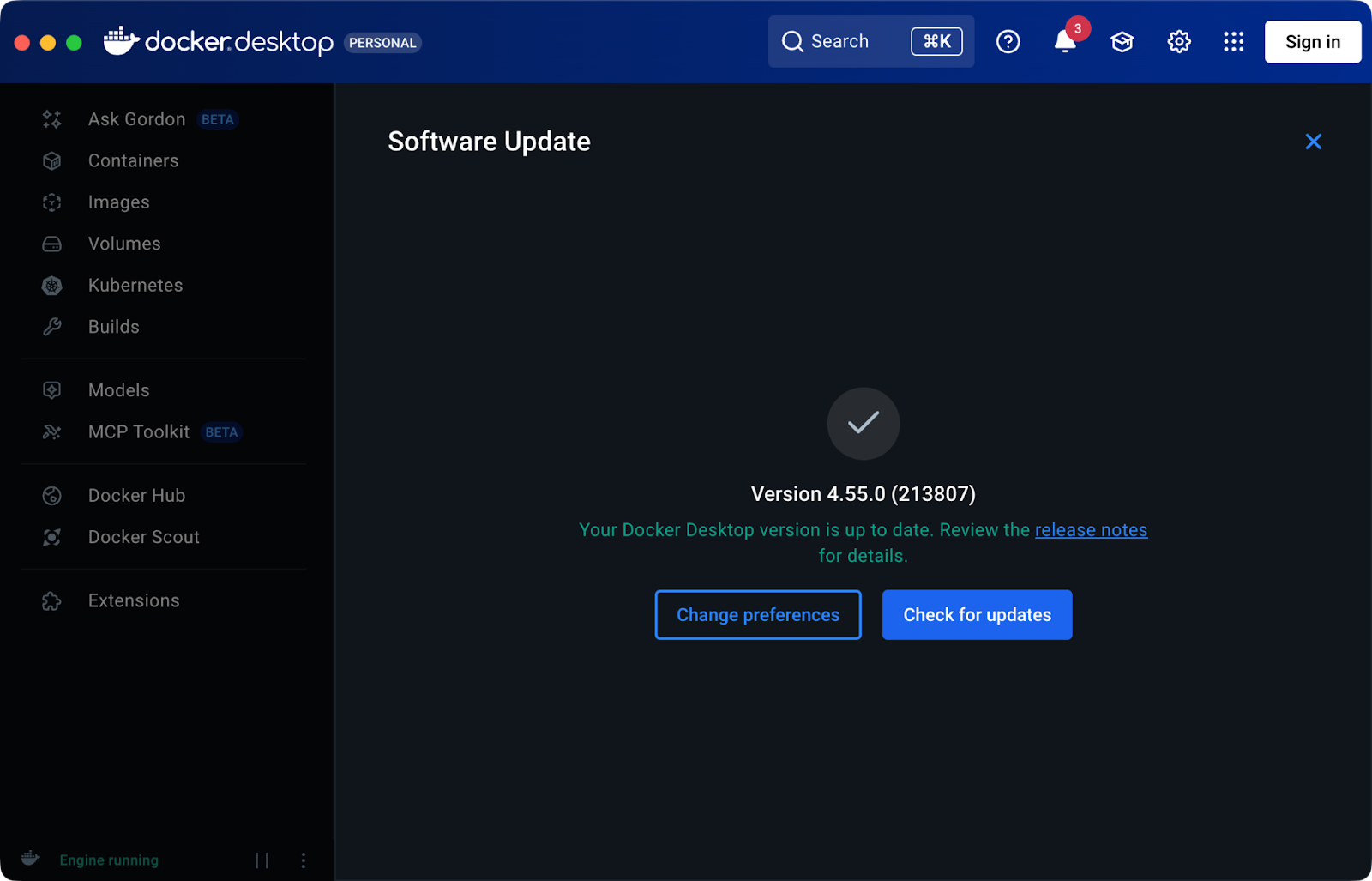Click the Extensions puzzle icon
The height and width of the screenshot is (881, 1372).
point(52,601)
